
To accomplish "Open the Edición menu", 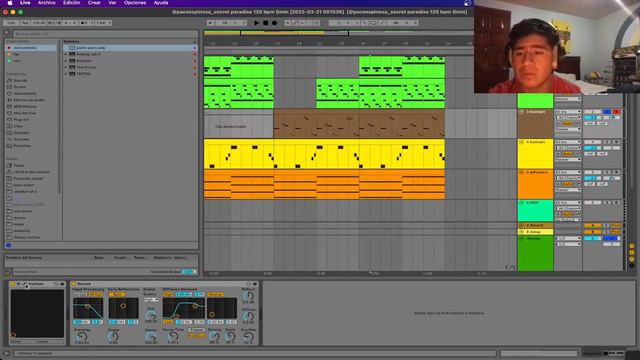I will coord(71,3).
